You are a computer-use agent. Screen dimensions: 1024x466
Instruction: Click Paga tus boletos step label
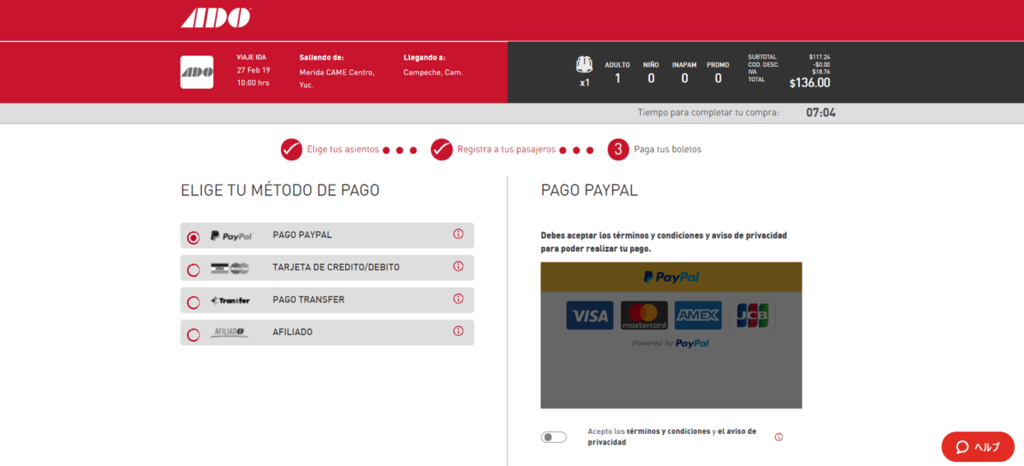(x=667, y=149)
